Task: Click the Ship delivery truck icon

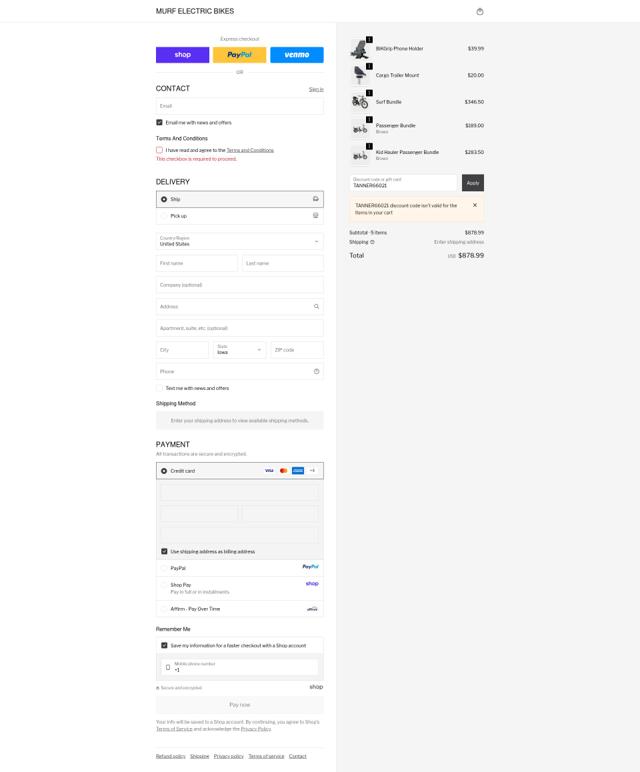Action: [316, 199]
